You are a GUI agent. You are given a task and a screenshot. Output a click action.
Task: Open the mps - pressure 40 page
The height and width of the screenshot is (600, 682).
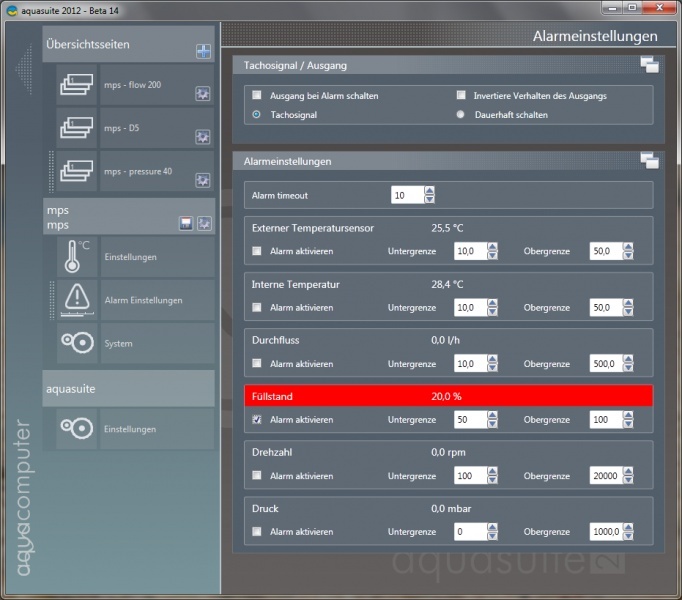[157, 171]
